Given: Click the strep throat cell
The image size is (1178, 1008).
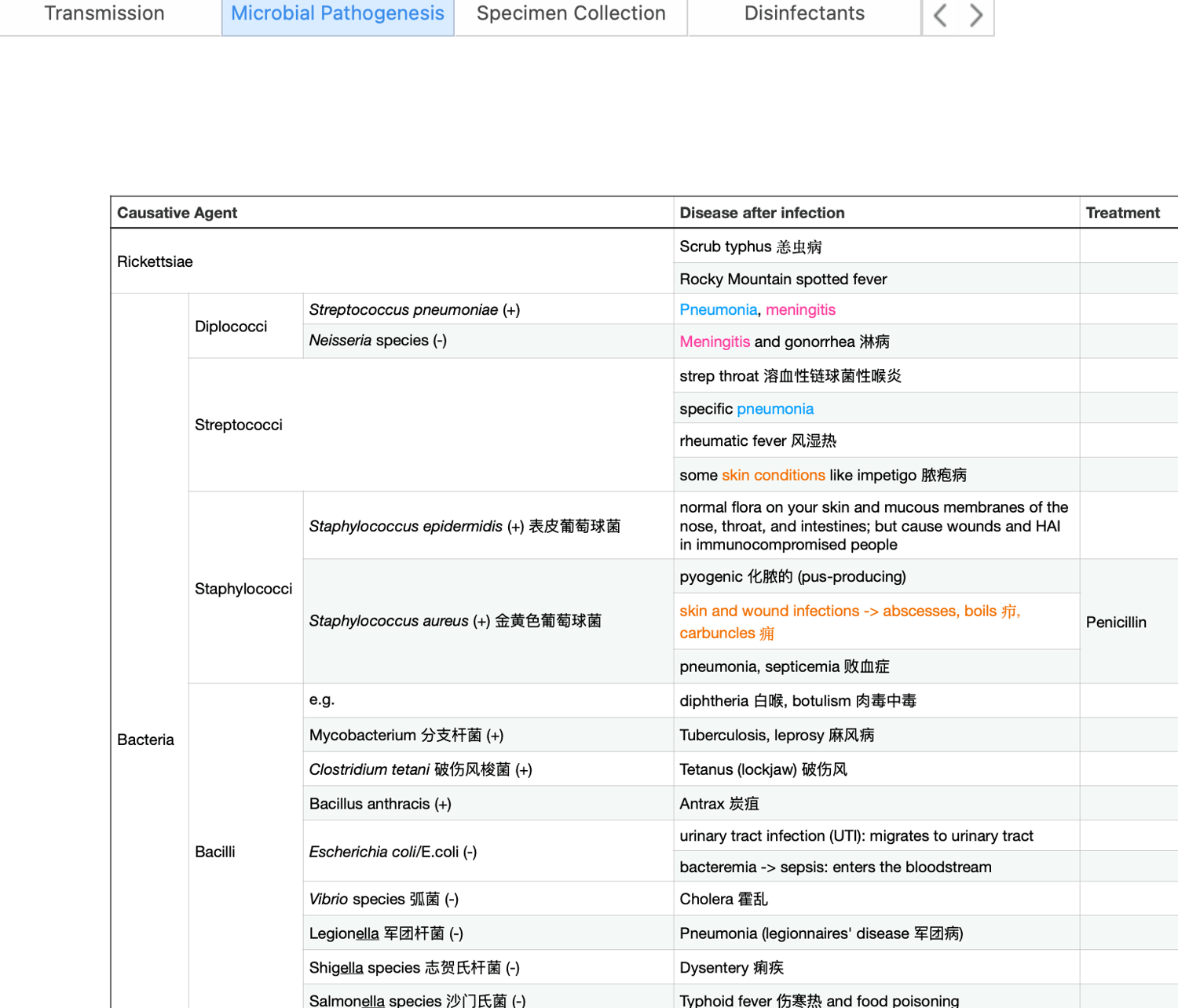Looking at the screenshot, I should 876,376.
